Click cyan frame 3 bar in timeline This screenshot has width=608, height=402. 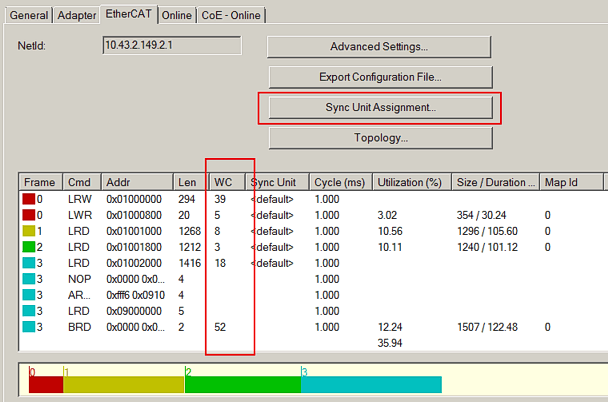point(371,384)
